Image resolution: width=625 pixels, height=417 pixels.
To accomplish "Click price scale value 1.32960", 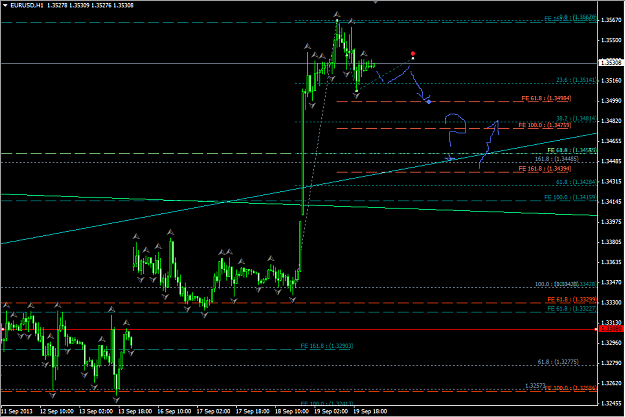I will (611, 343).
